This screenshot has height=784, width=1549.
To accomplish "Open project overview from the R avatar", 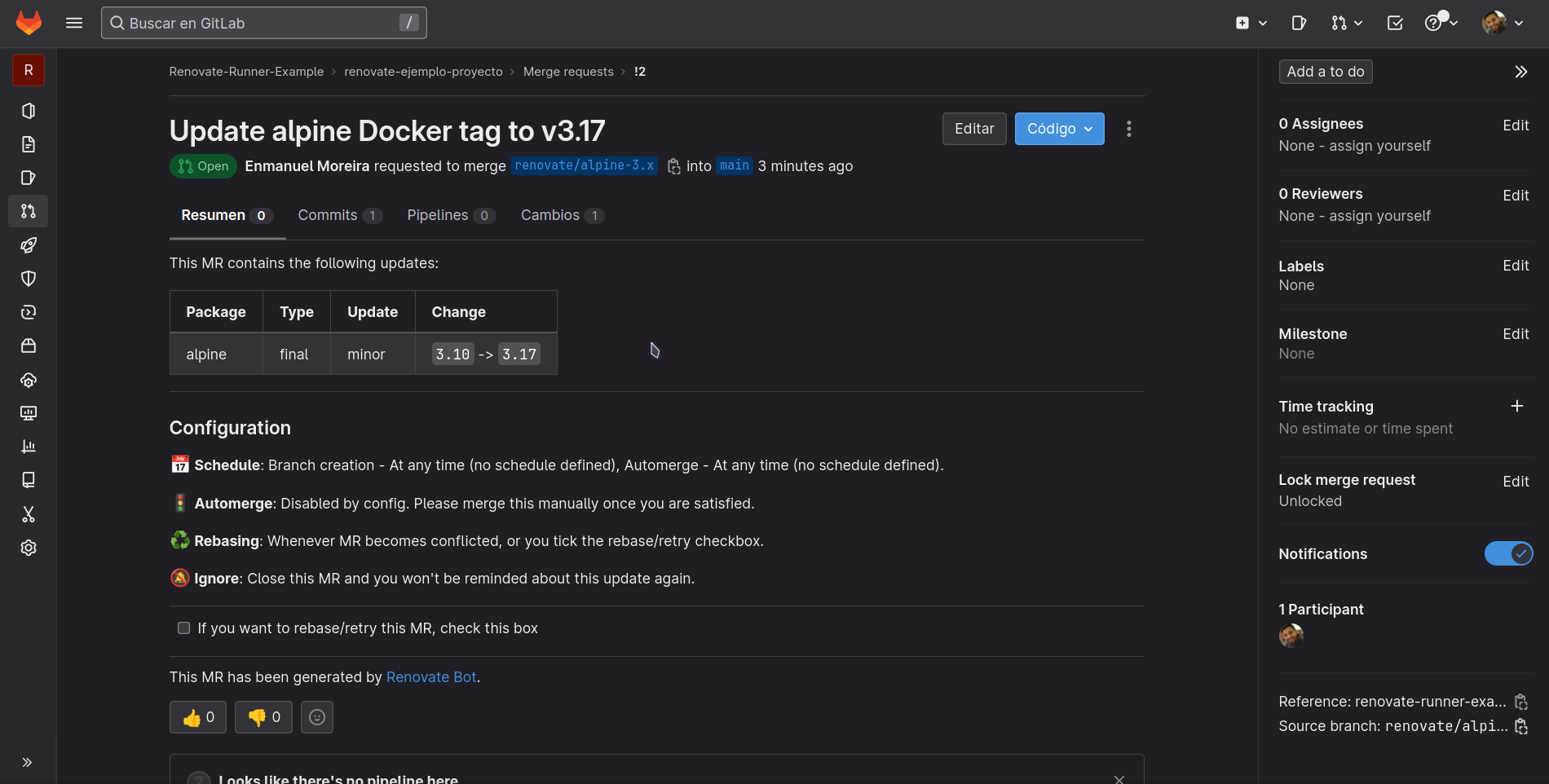I will pos(29,70).
